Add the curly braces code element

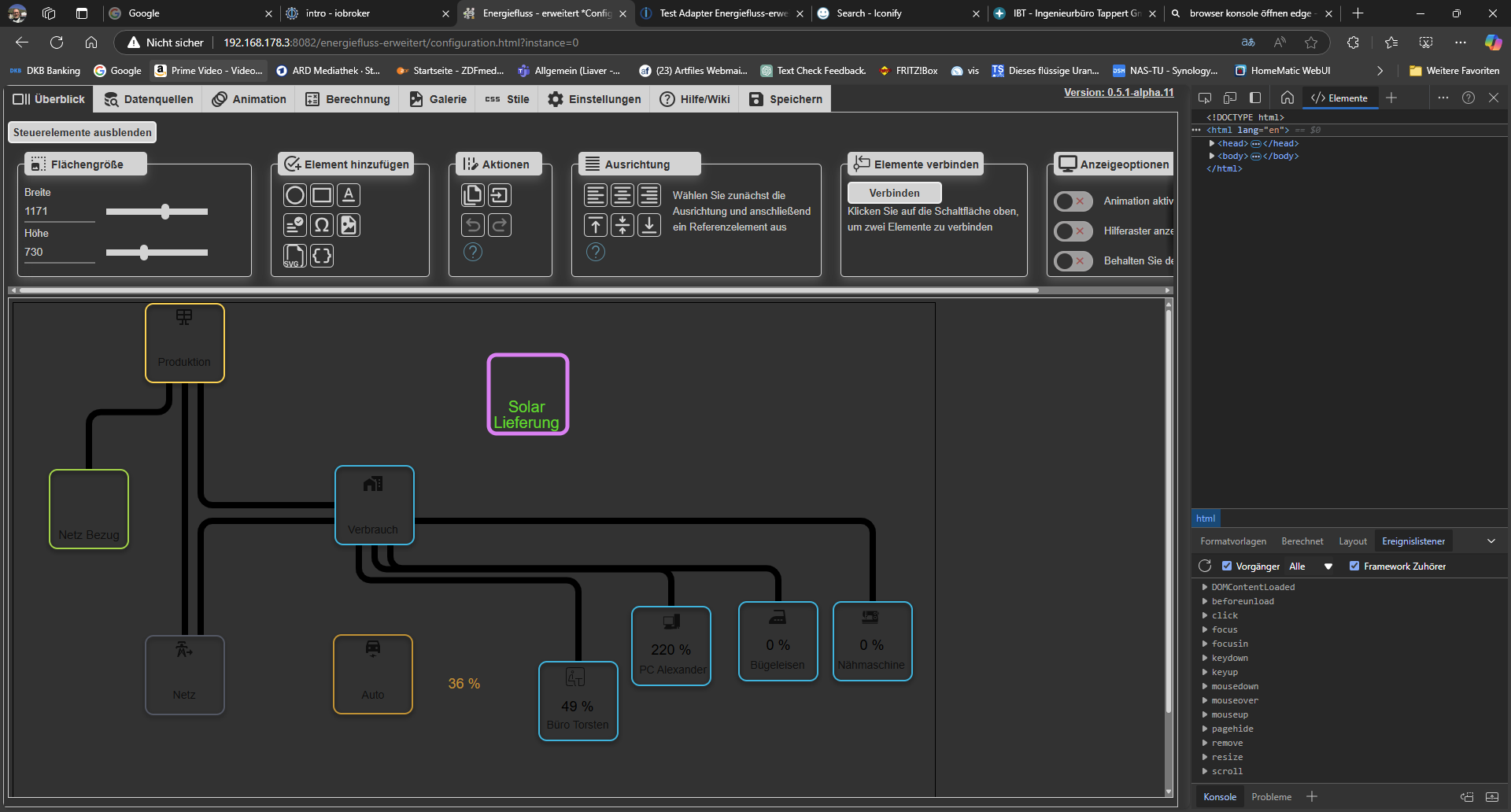322,256
